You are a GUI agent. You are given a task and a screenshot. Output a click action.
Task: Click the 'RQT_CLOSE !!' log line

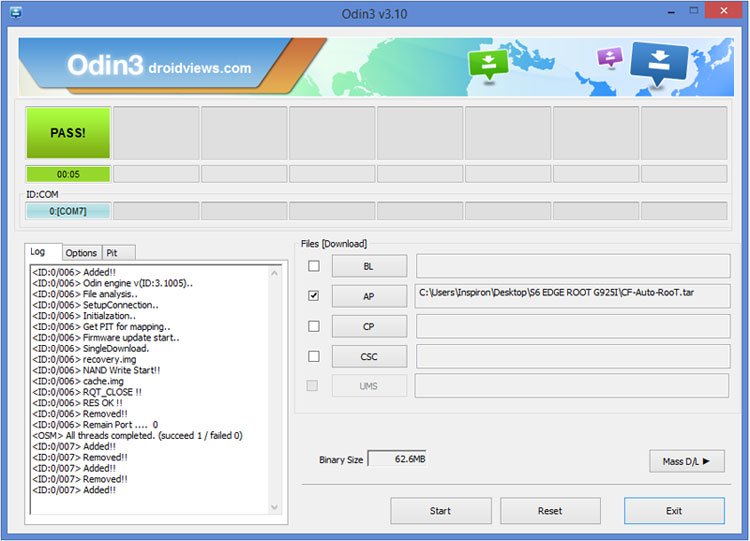(x=87, y=392)
